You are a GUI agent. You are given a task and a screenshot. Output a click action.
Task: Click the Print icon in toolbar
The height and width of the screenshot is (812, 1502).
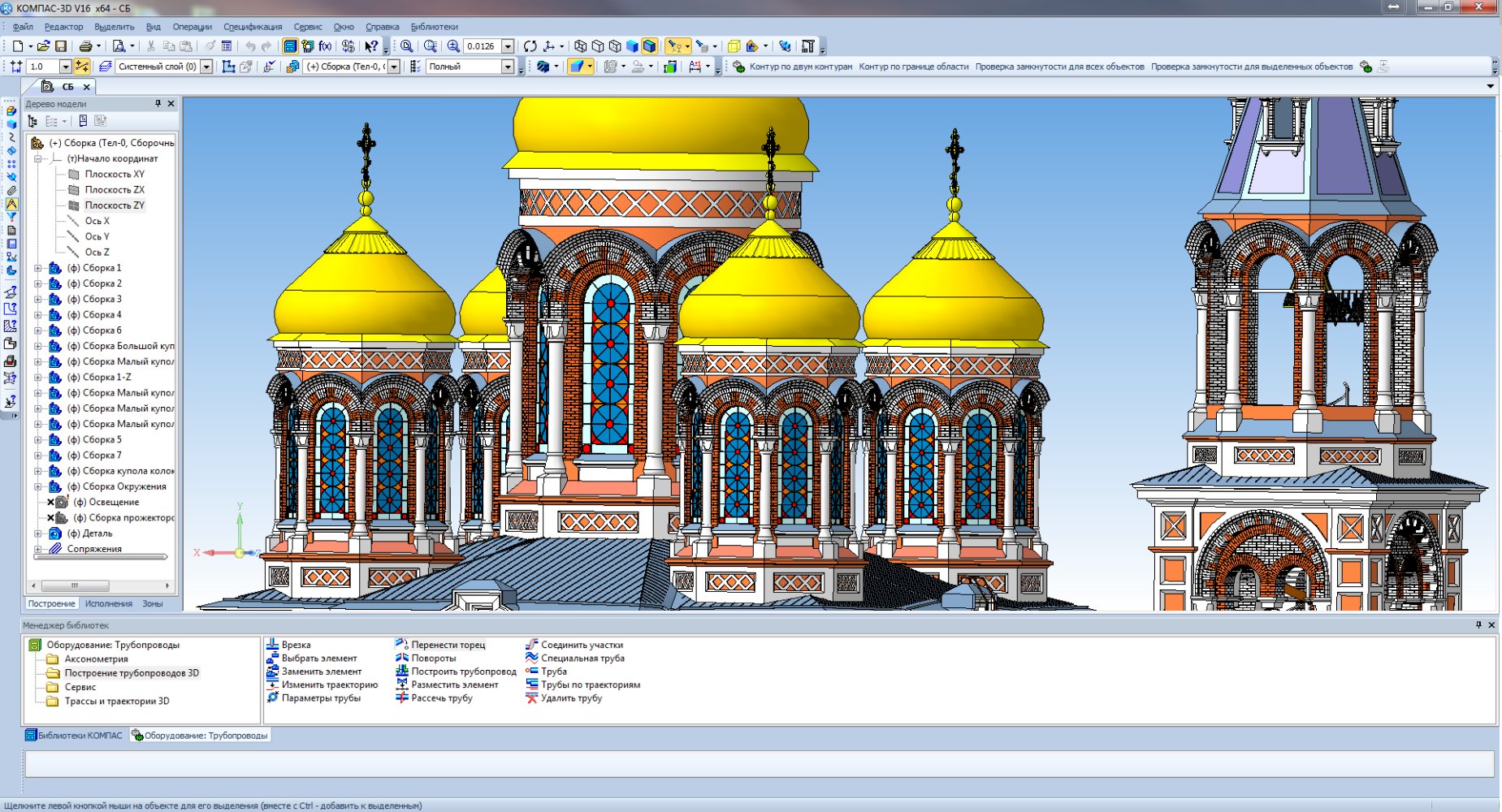[85, 46]
